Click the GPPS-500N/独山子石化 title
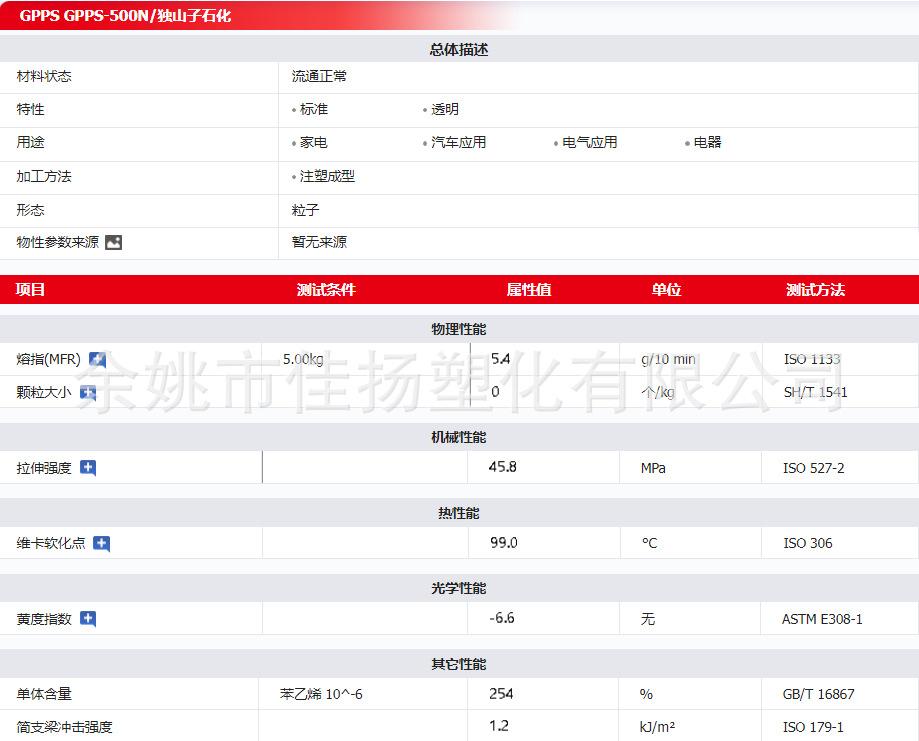Viewport: 919px width, 741px height. click(x=125, y=16)
